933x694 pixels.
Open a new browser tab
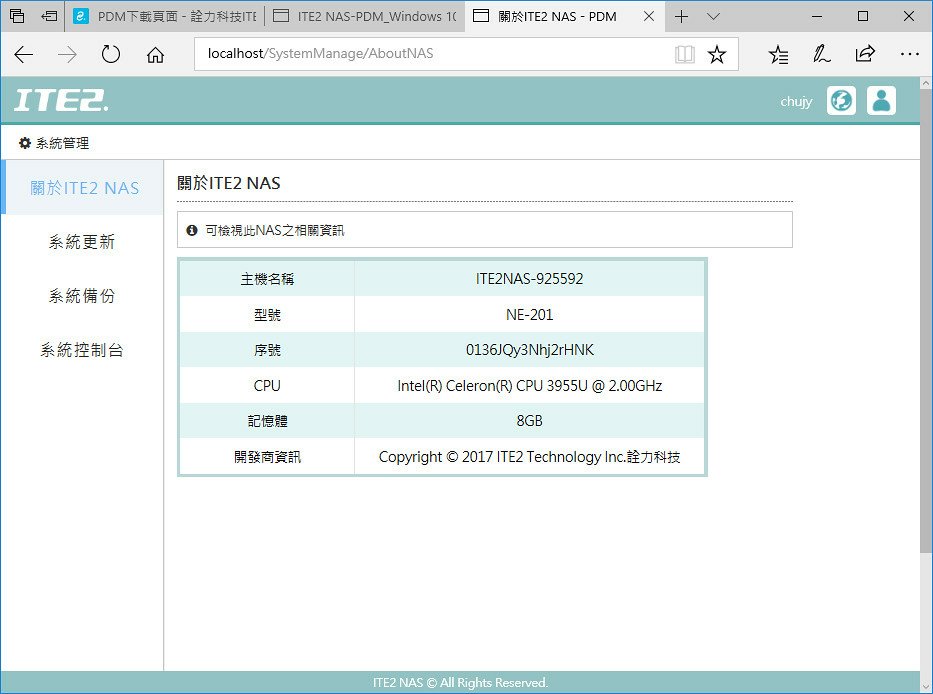pos(681,16)
